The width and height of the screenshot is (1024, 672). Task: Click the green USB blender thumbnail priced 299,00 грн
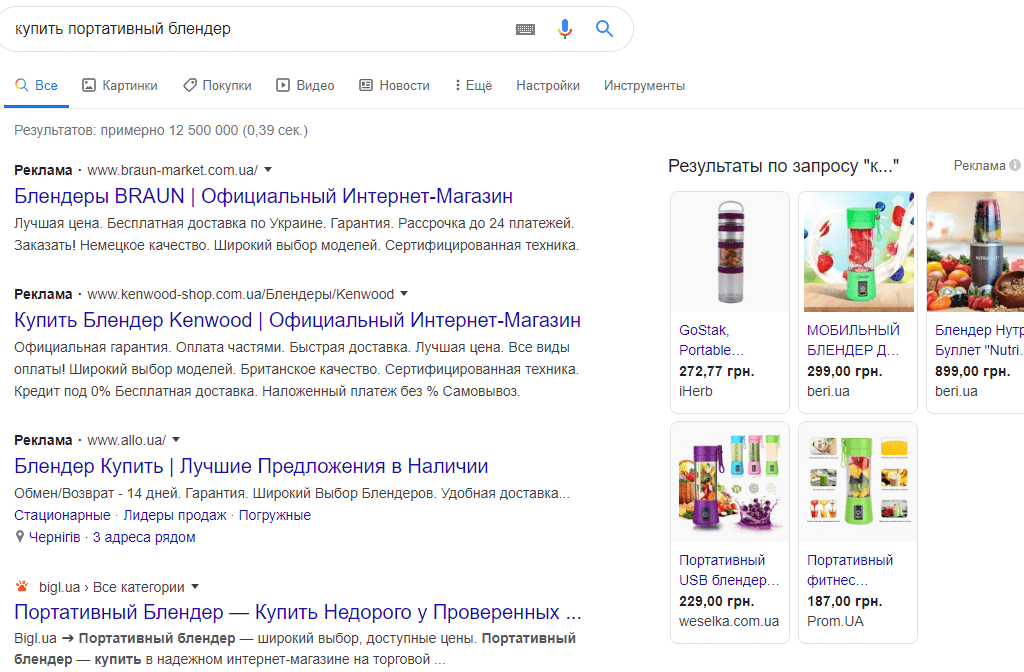click(857, 252)
